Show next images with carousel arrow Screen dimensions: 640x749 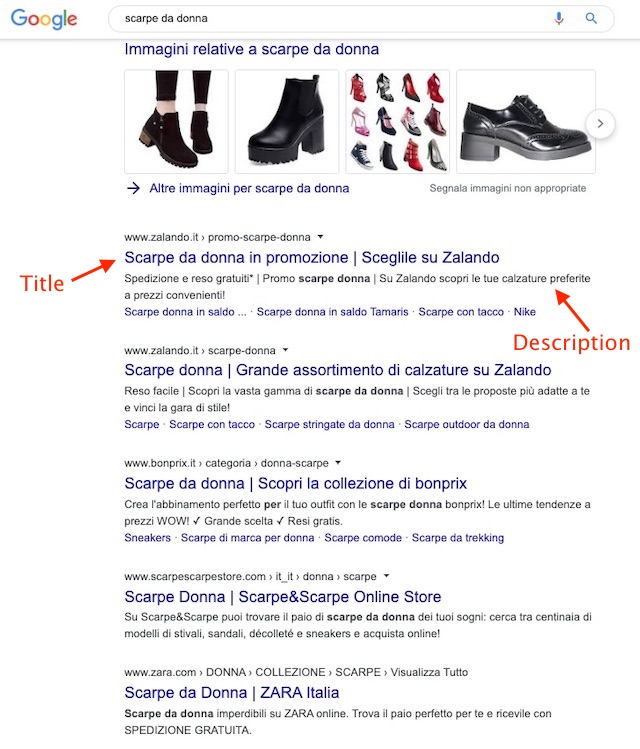(x=600, y=124)
